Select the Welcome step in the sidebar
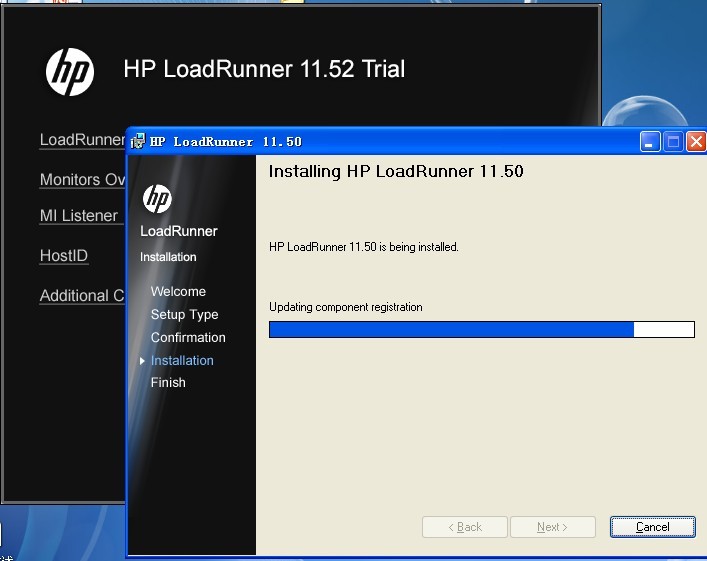 tap(178, 291)
